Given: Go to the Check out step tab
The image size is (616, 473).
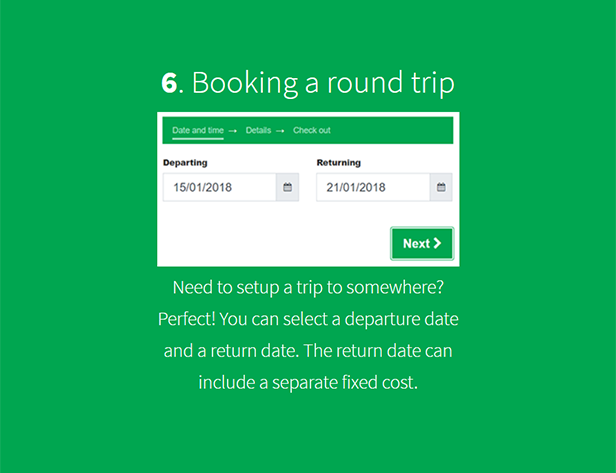Looking at the screenshot, I should coord(312,130).
